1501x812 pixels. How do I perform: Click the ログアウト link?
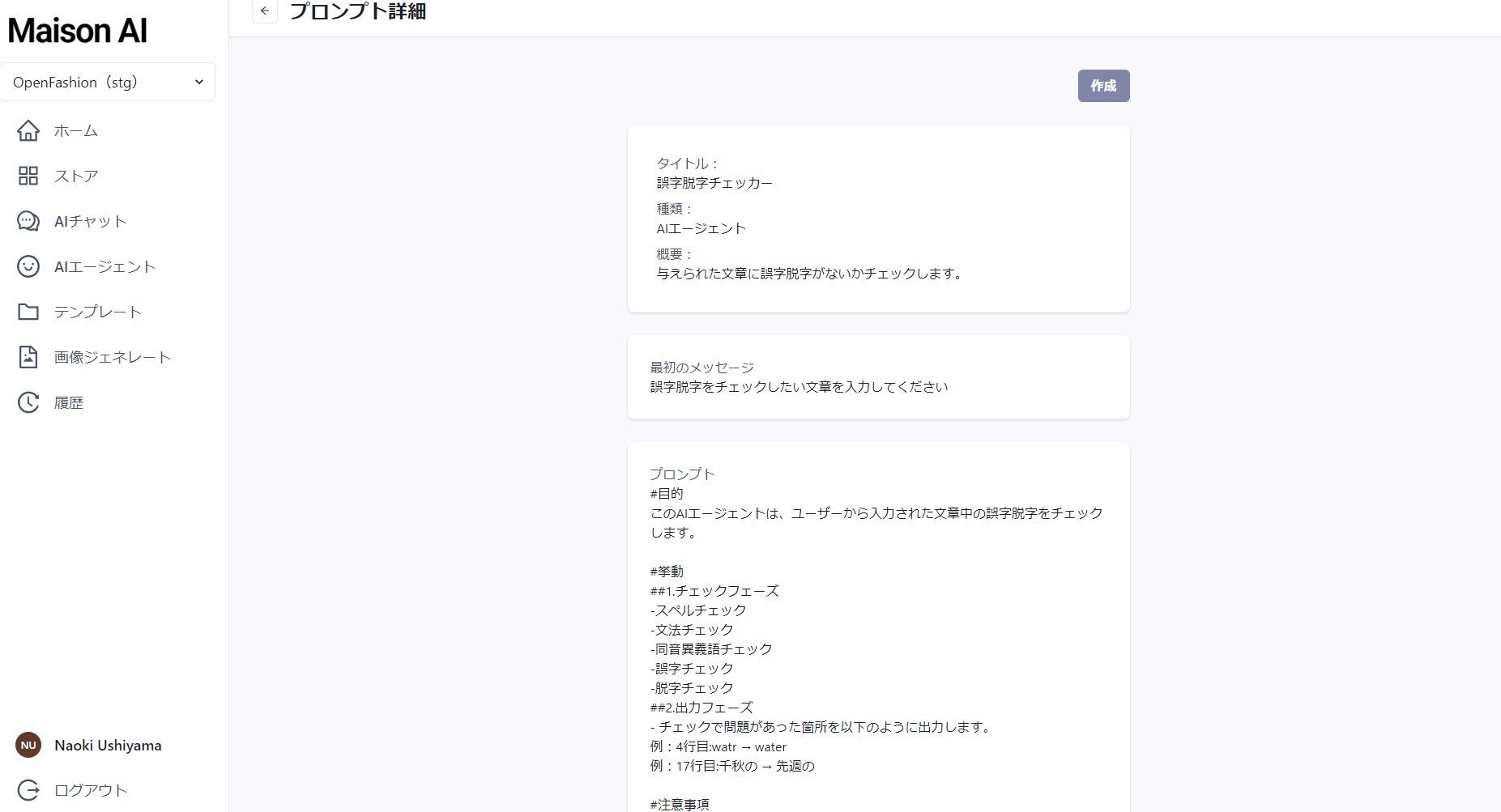91,790
